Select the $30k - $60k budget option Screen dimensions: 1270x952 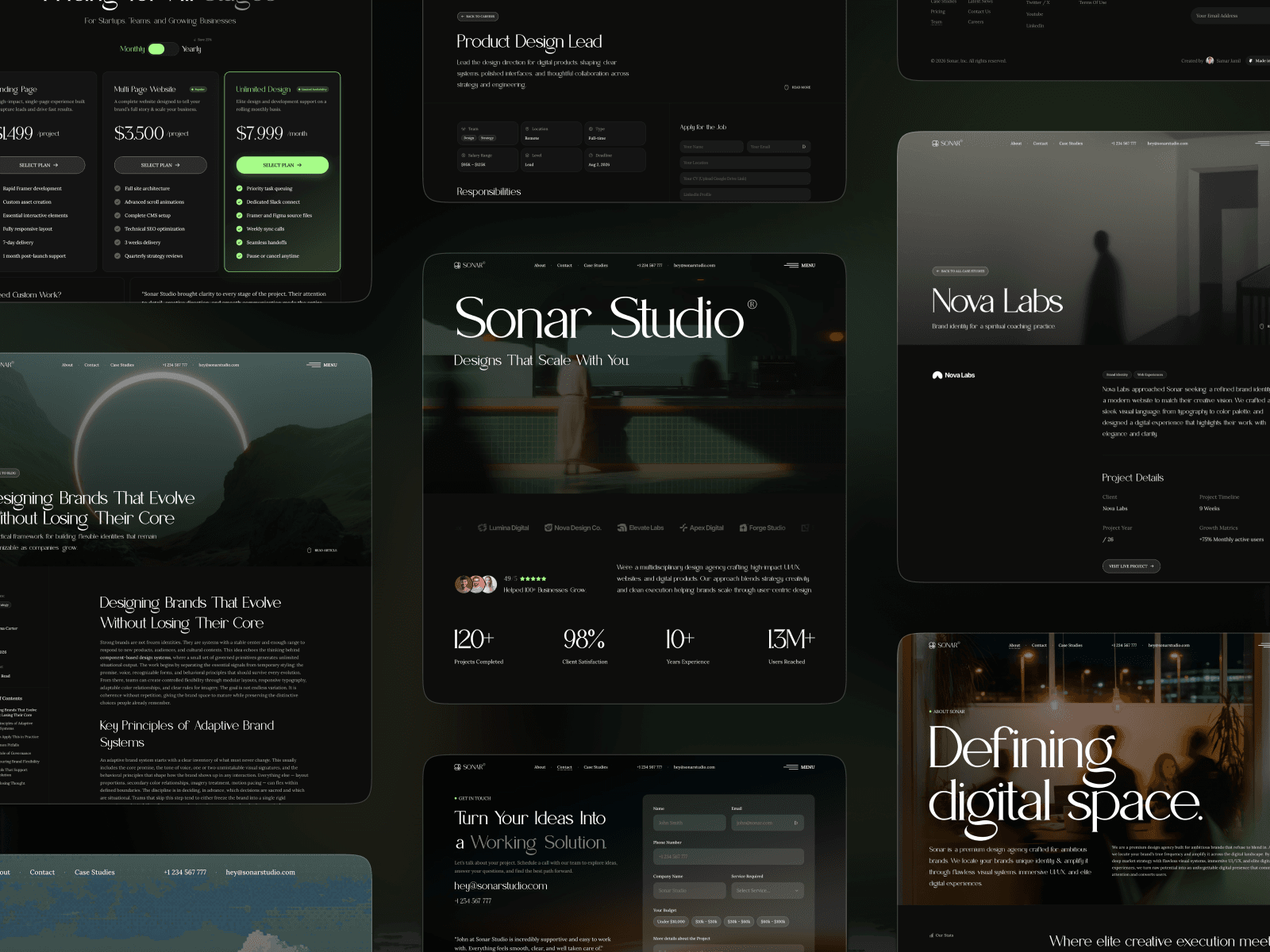click(739, 922)
